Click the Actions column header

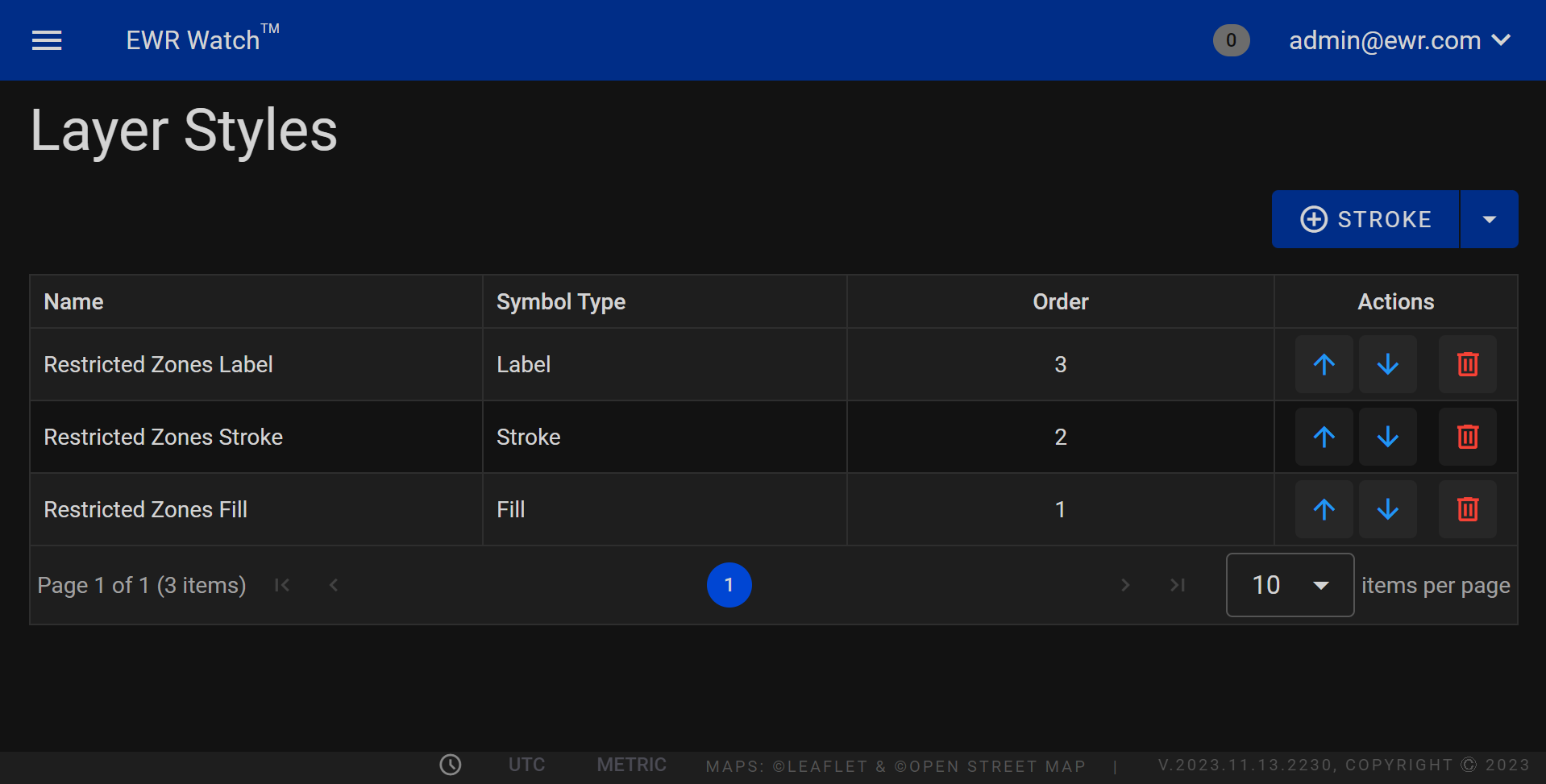[1396, 301]
